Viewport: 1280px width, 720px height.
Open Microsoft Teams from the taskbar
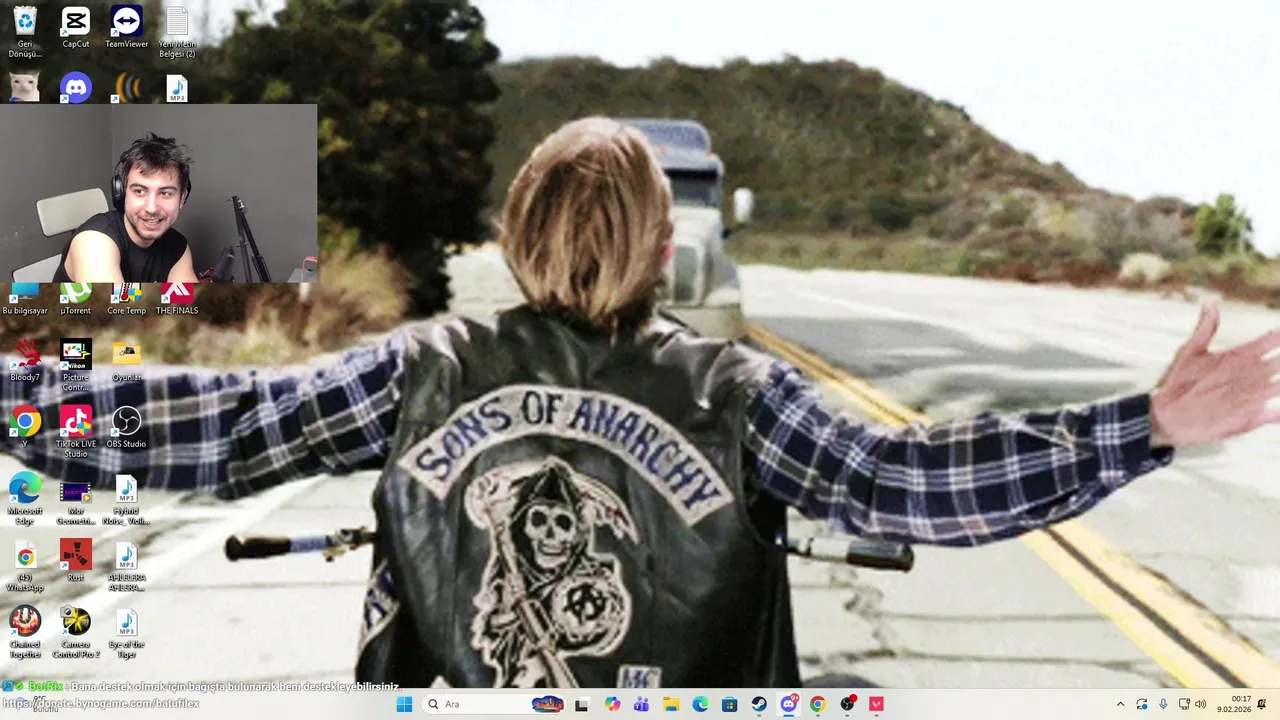(x=641, y=704)
